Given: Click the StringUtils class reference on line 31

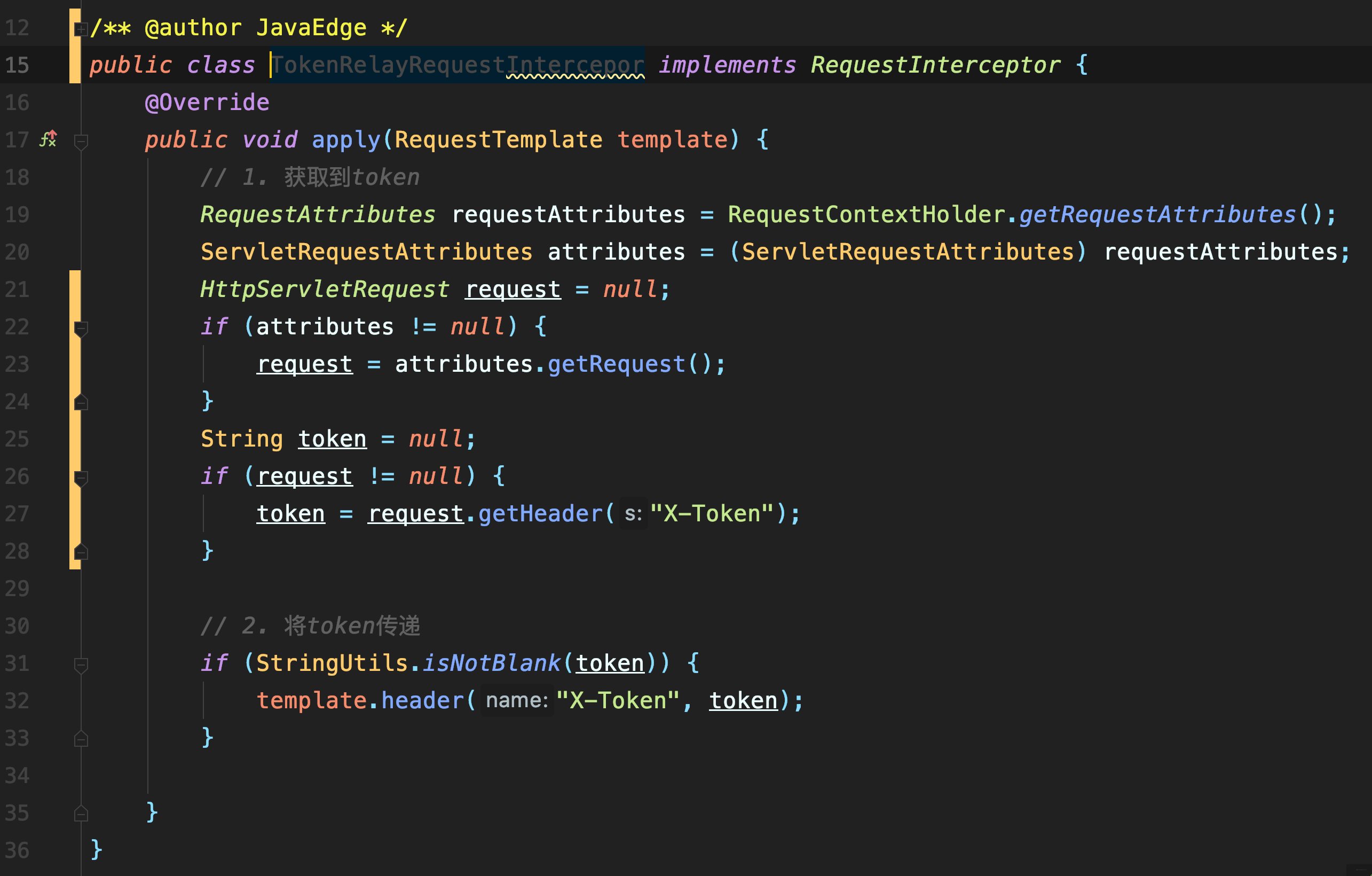Looking at the screenshot, I should [332, 663].
